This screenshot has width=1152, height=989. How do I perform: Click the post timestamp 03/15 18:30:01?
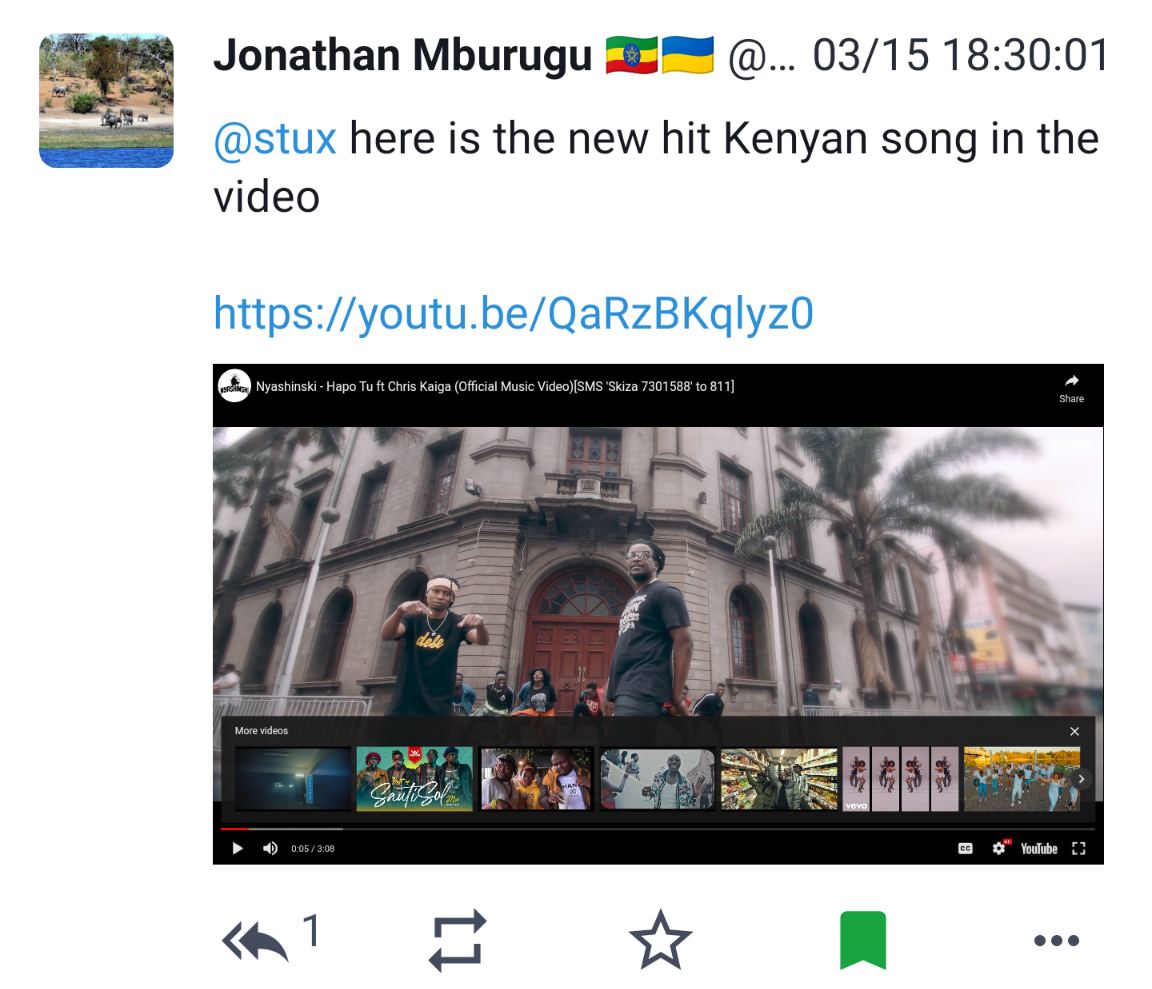click(960, 55)
